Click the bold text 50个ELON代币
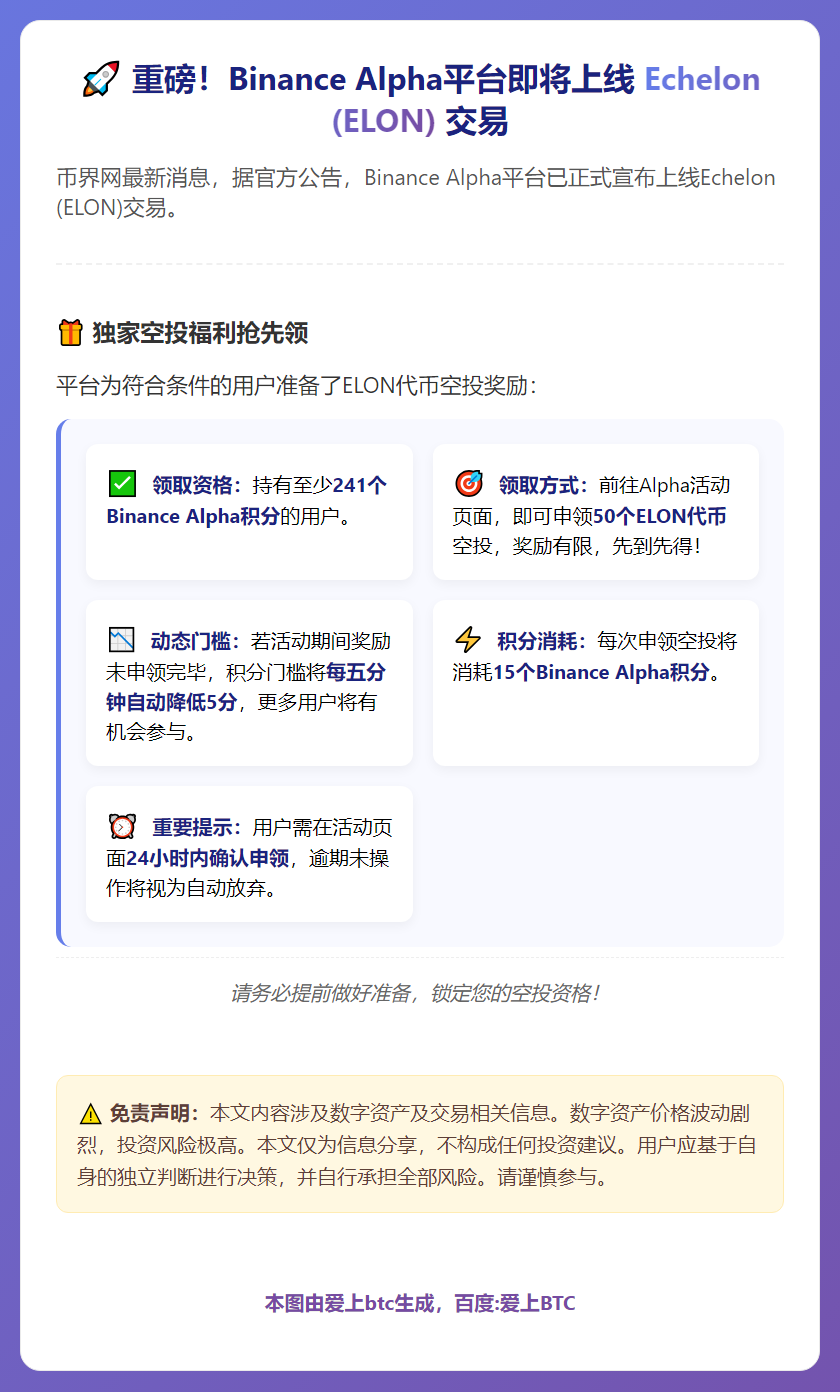The width and height of the screenshot is (840, 1392). point(660,517)
